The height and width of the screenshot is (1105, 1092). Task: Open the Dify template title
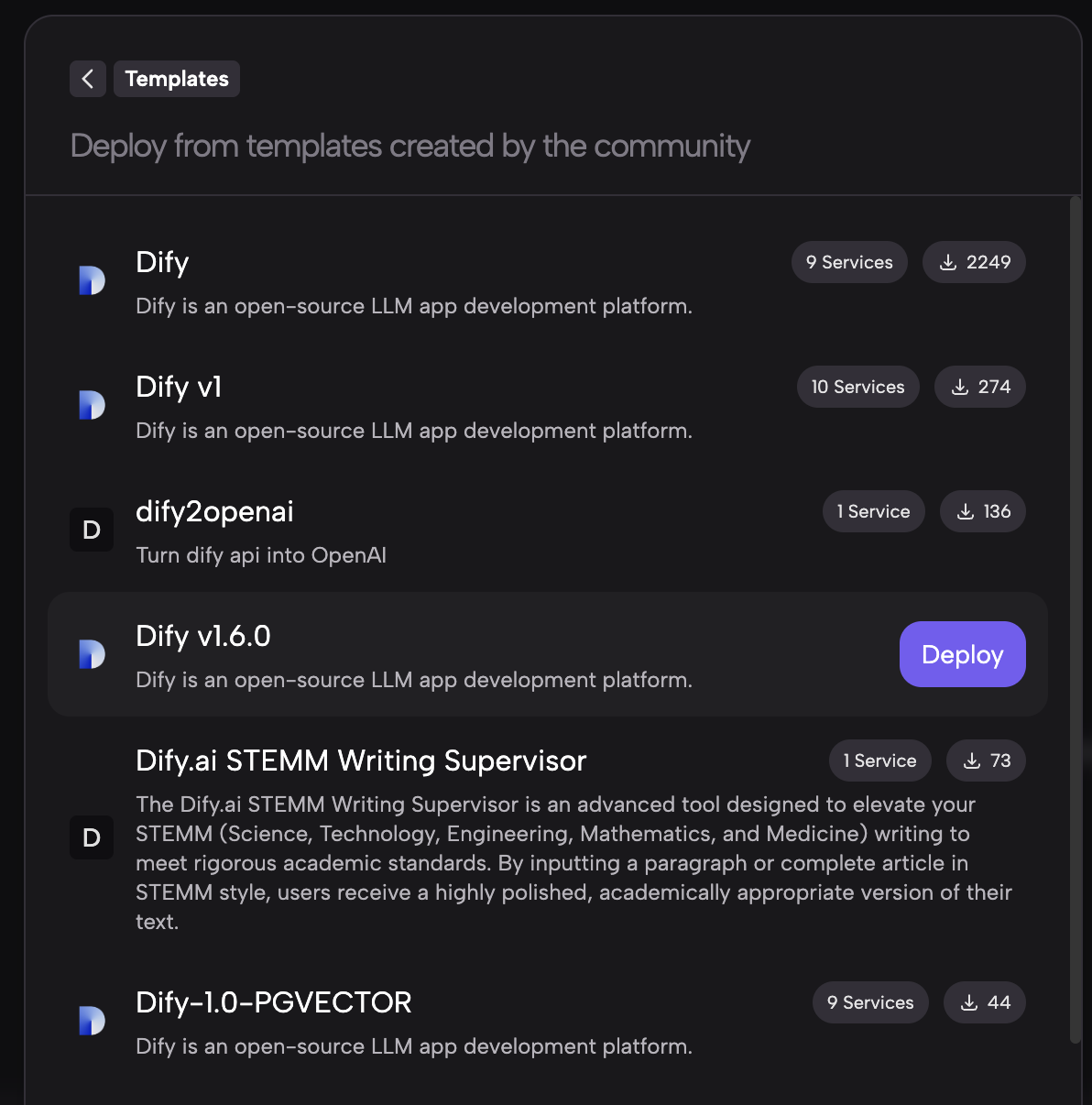[162, 262]
